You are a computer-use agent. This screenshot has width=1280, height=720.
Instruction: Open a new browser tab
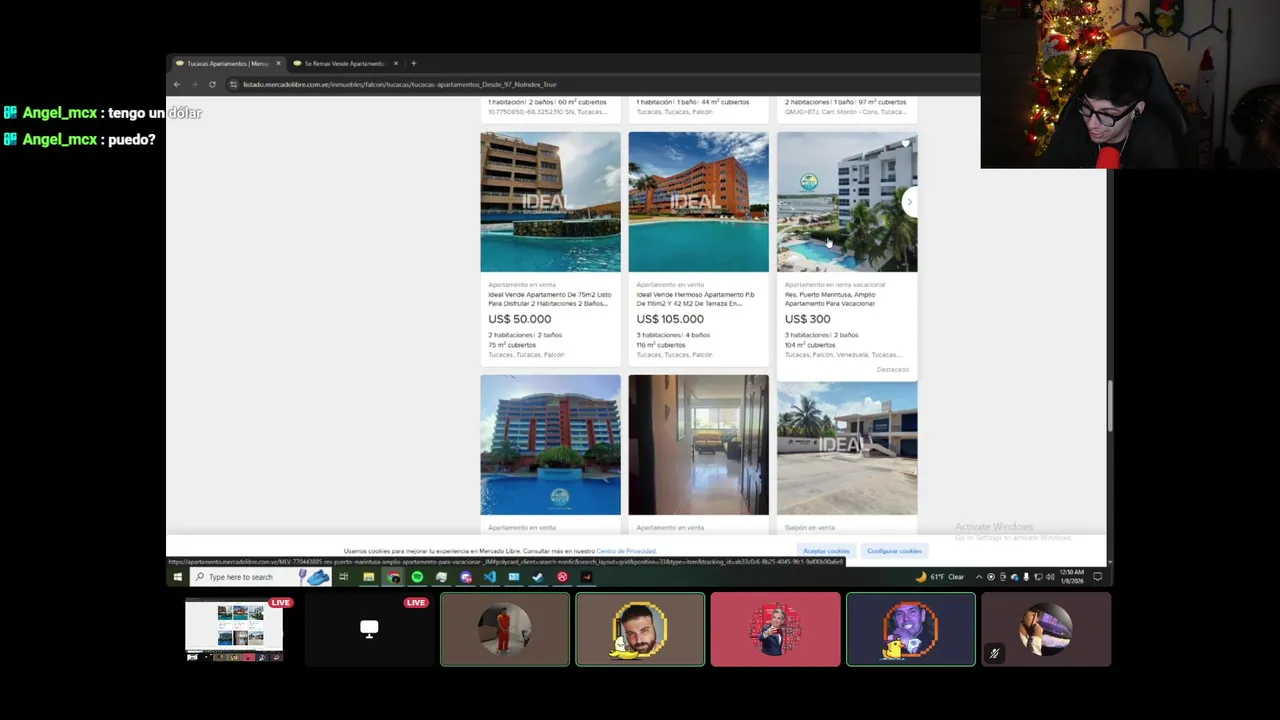click(x=414, y=63)
